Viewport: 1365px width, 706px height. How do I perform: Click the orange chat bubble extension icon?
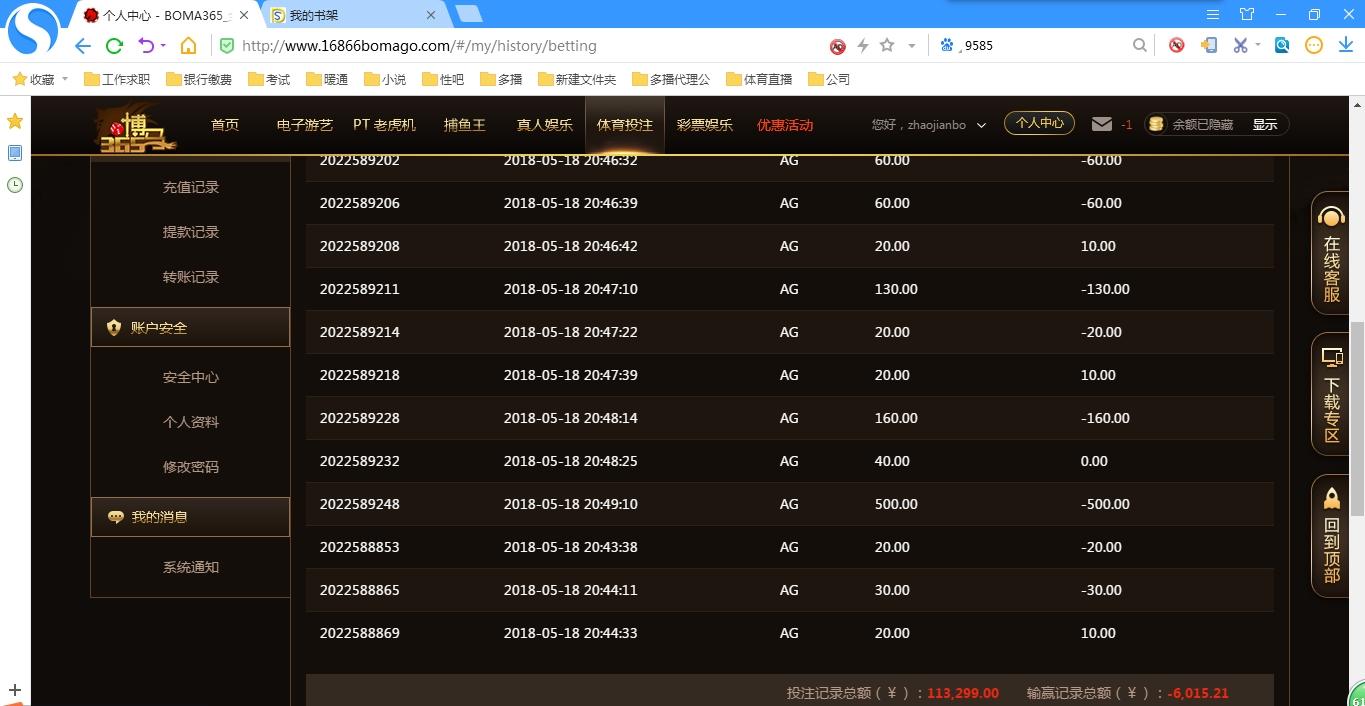1314,45
